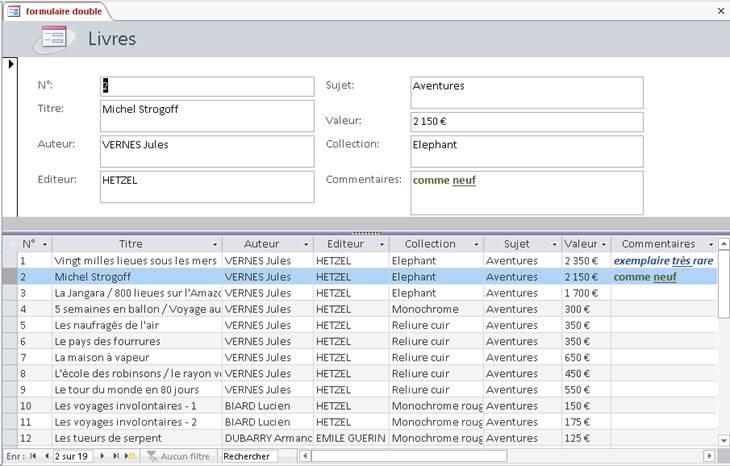Click the Valeur field showing 2 150 €
This screenshot has width=730, height=466.
pos(527,122)
